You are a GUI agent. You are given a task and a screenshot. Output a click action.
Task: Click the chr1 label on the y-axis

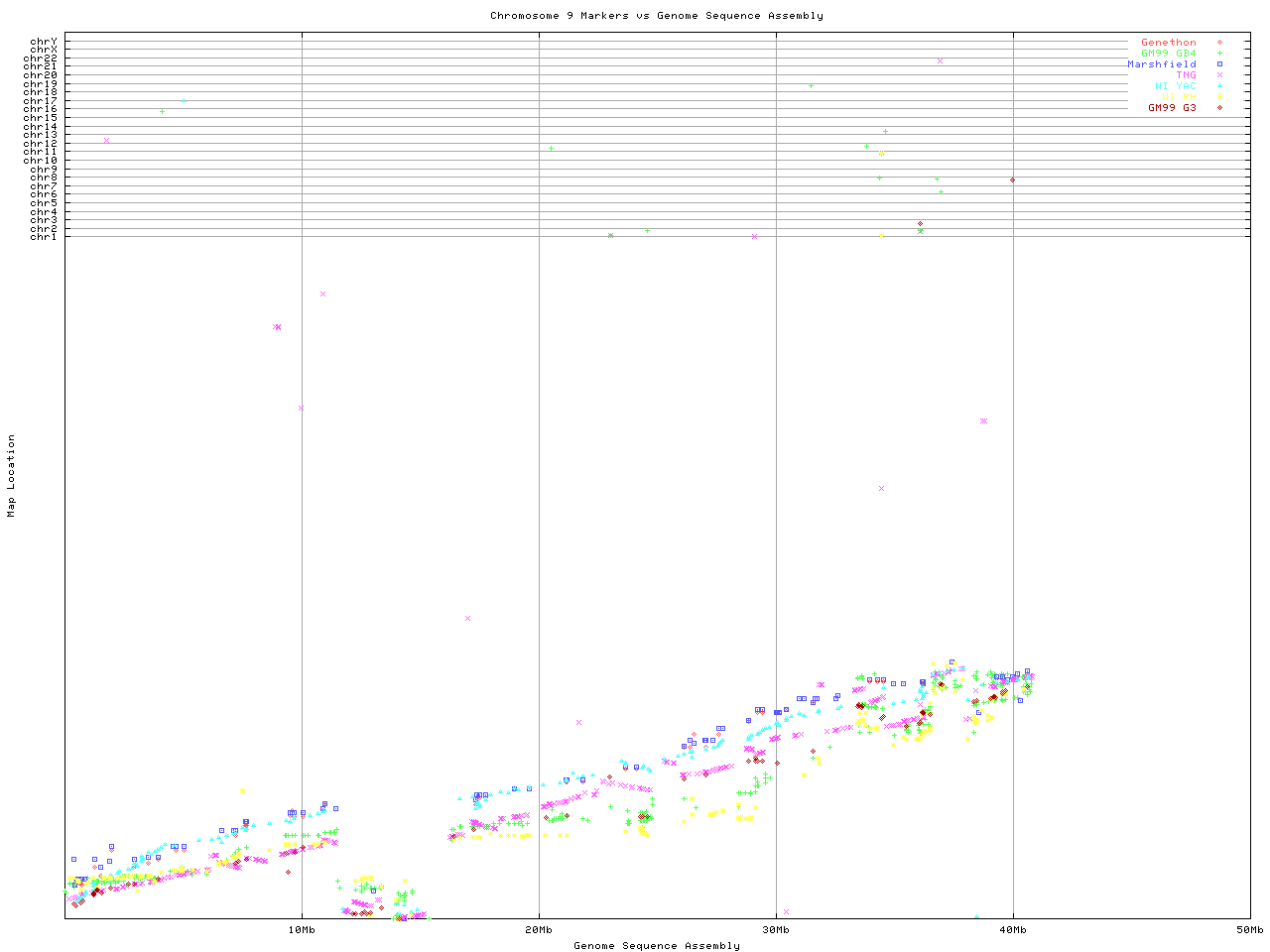tap(44, 237)
